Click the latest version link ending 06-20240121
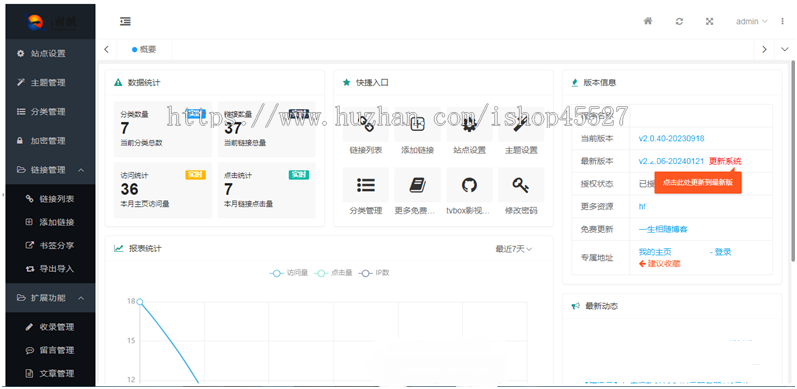Viewport: 797px width, 389px height. click(x=671, y=161)
